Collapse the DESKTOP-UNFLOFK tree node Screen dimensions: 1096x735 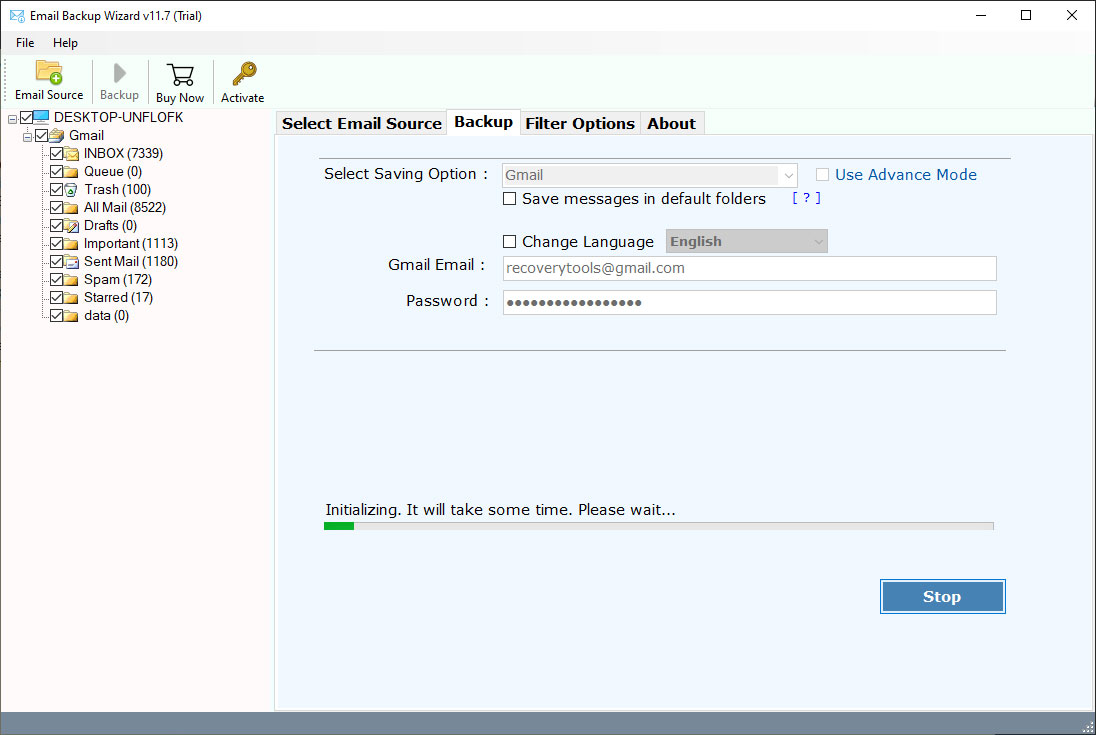tap(13, 119)
